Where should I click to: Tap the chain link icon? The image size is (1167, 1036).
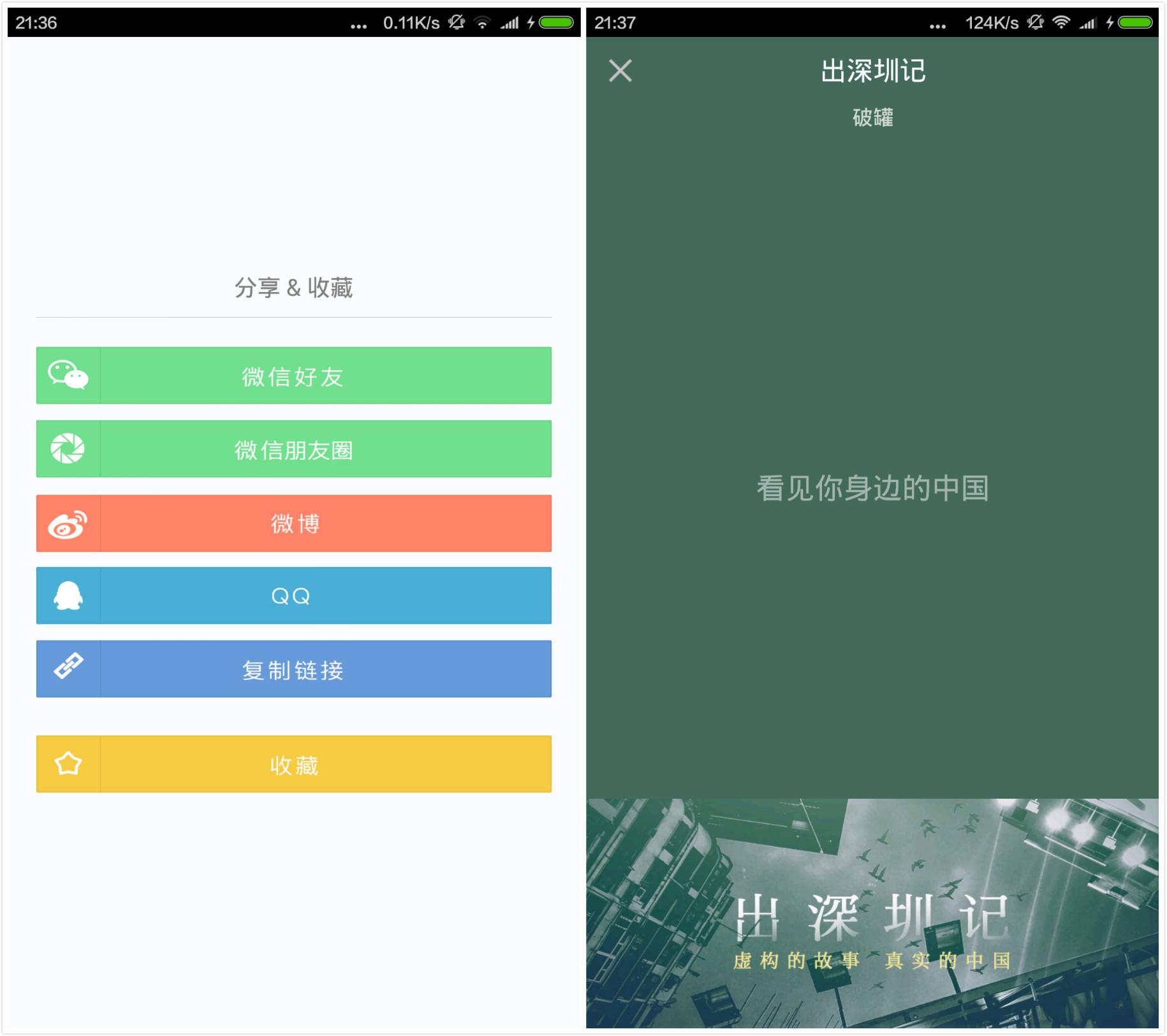pyautogui.click(x=68, y=666)
